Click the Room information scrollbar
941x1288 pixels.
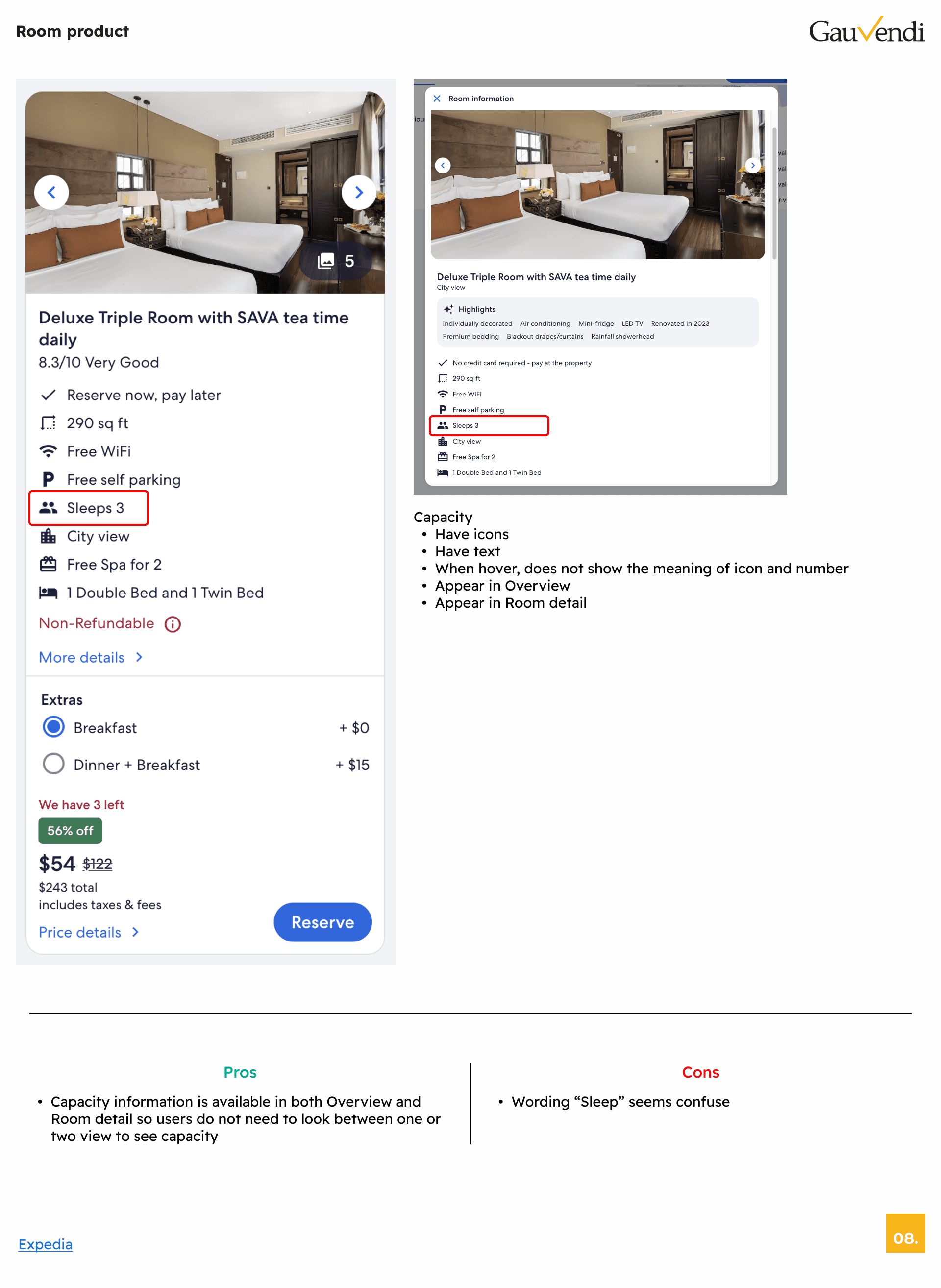tap(774, 194)
